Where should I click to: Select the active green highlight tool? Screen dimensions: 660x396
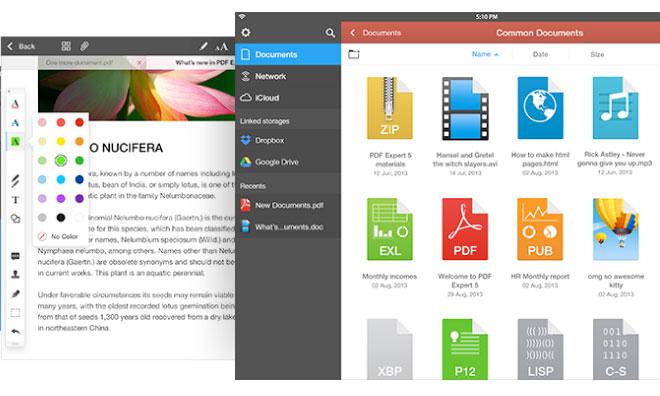click(x=15, y=141)
